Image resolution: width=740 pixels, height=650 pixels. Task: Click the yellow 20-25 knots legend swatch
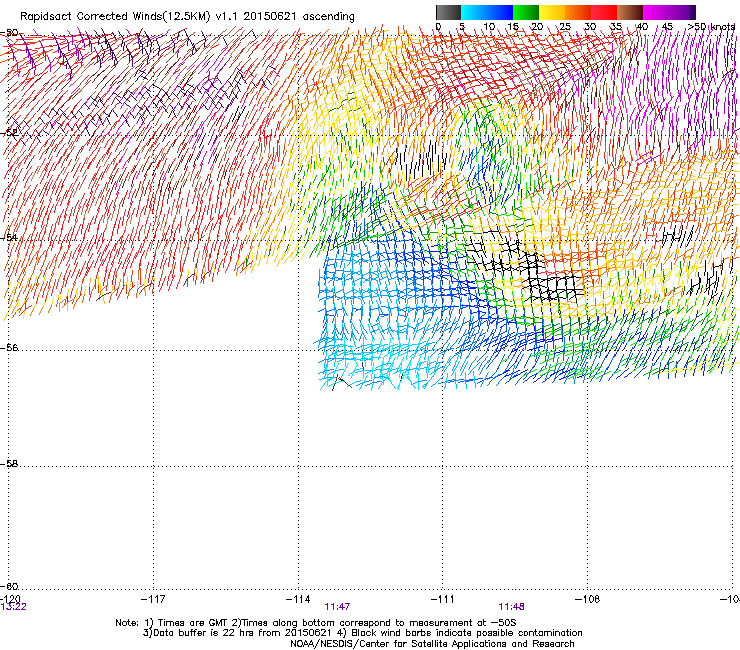click(552, 12)
